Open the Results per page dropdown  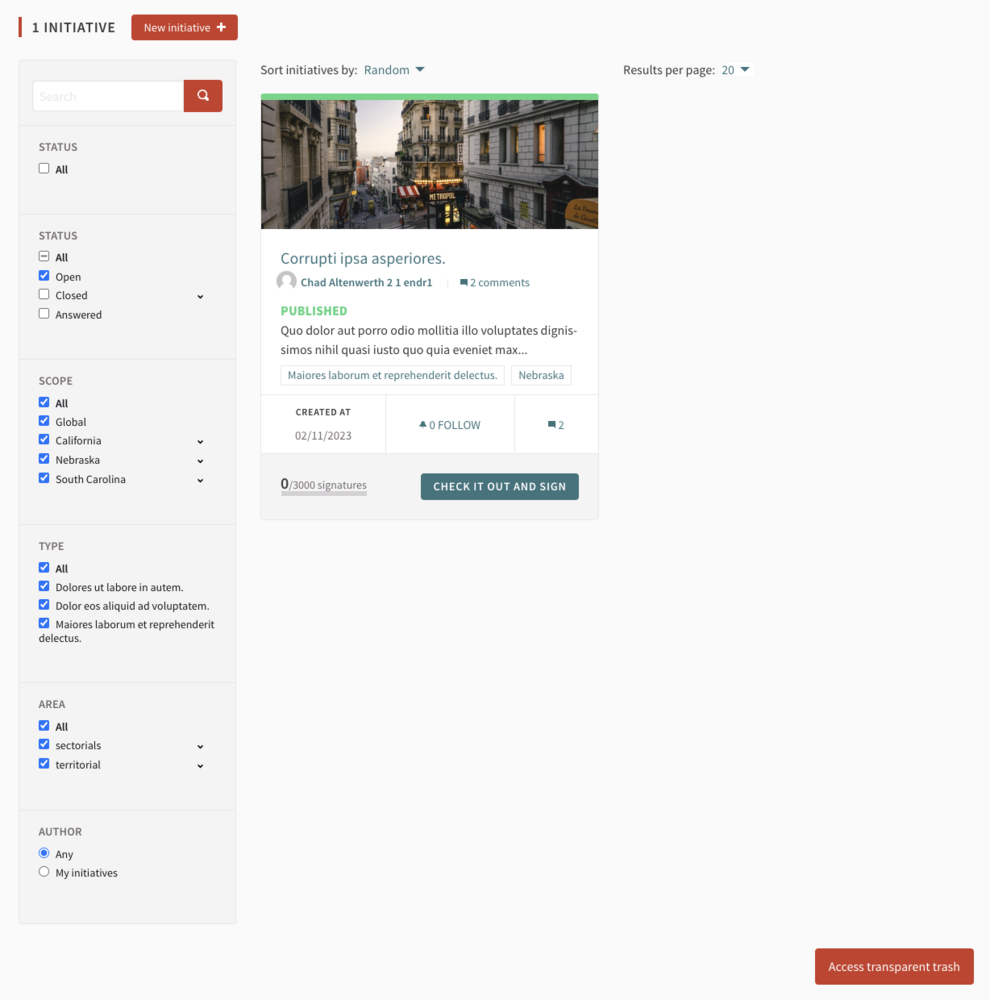point(735,70)
